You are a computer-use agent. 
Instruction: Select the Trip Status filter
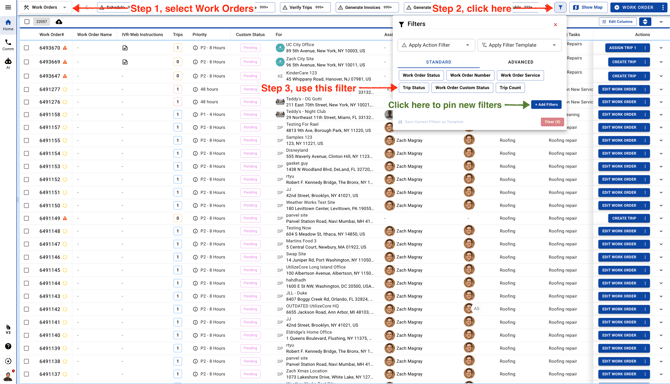point(414,88)
